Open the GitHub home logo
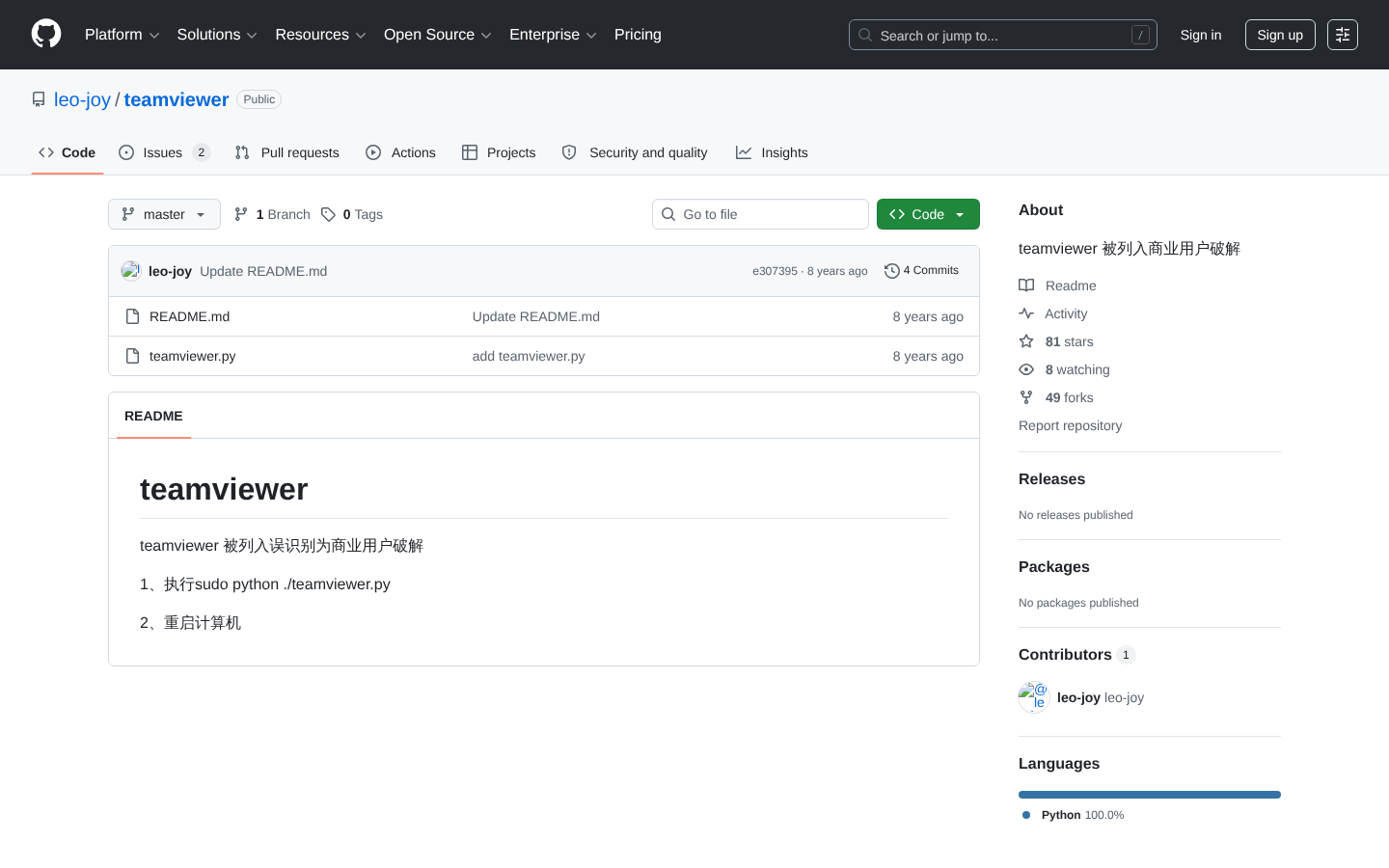 (x=46, y=35)
